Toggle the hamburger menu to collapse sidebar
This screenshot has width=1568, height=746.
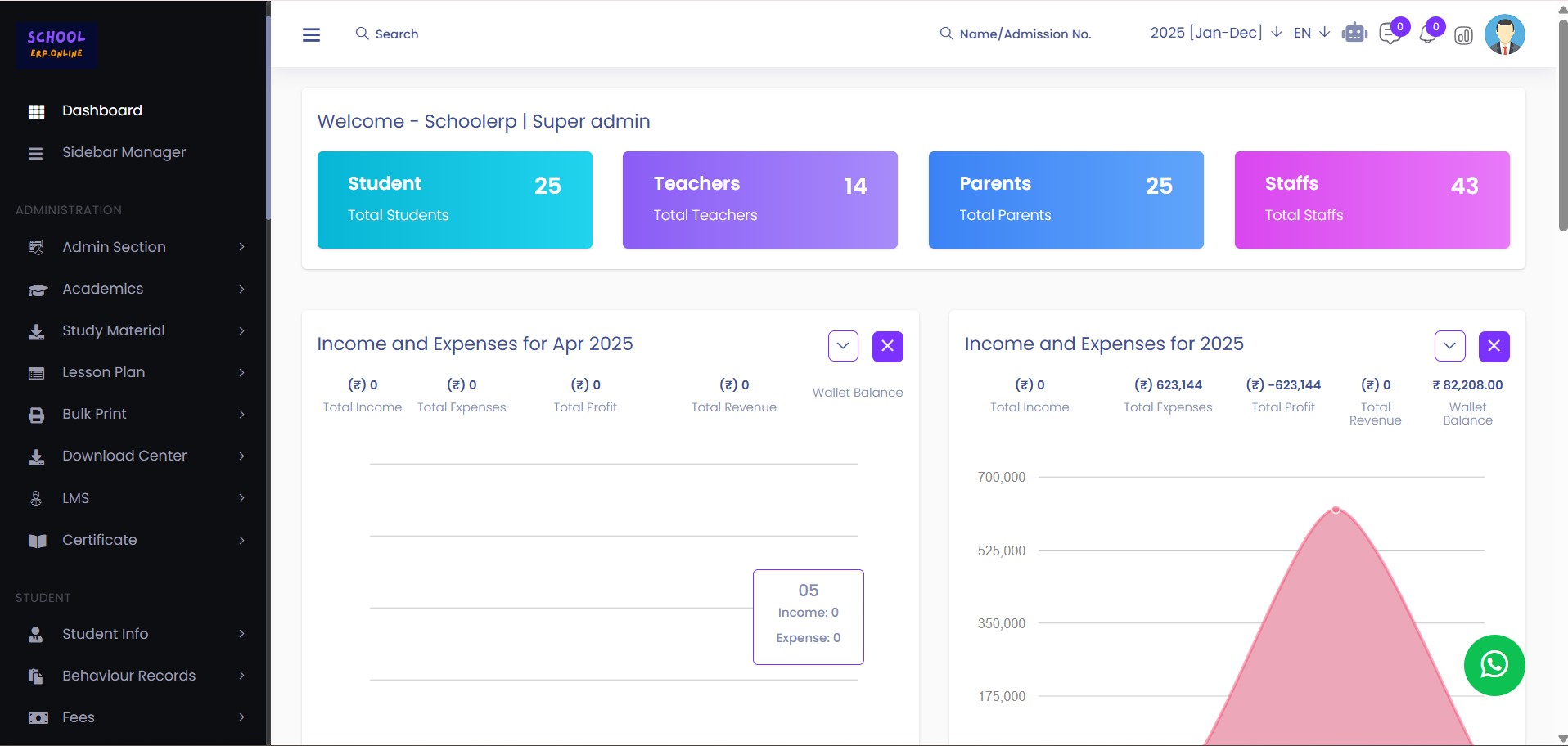[311, 34]
